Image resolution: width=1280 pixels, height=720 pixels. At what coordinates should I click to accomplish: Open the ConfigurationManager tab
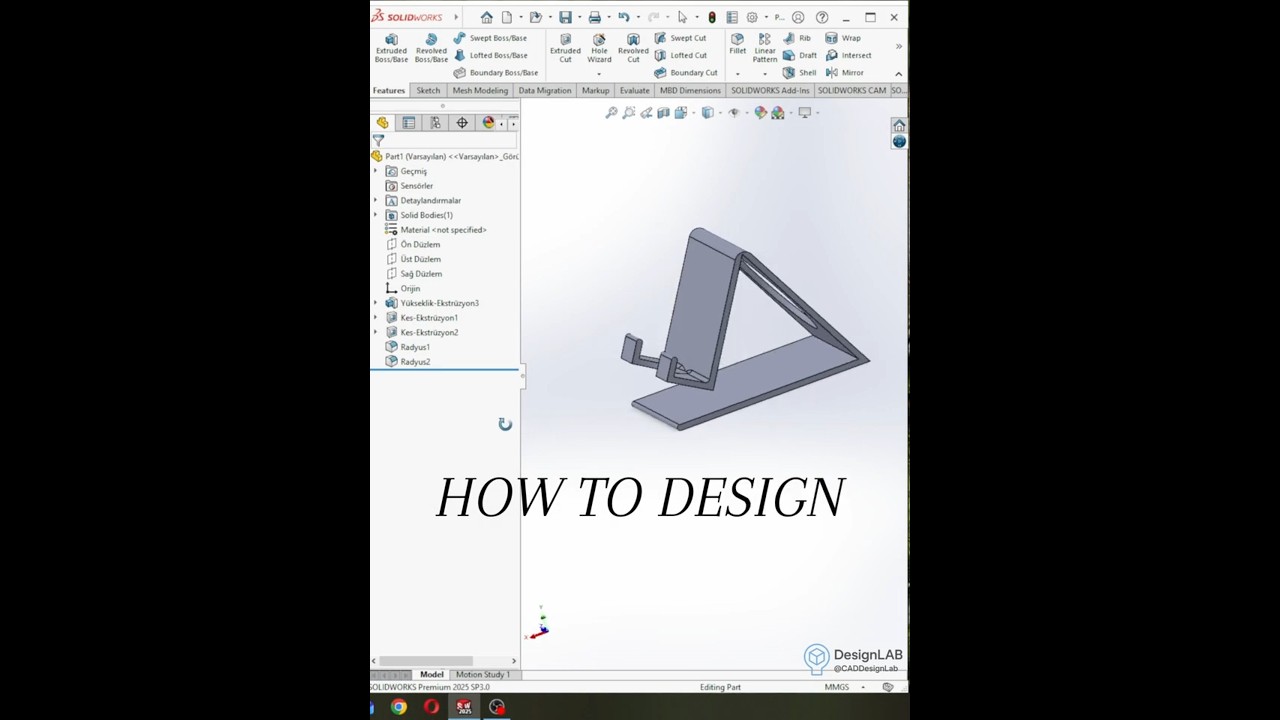pos(435,123)
